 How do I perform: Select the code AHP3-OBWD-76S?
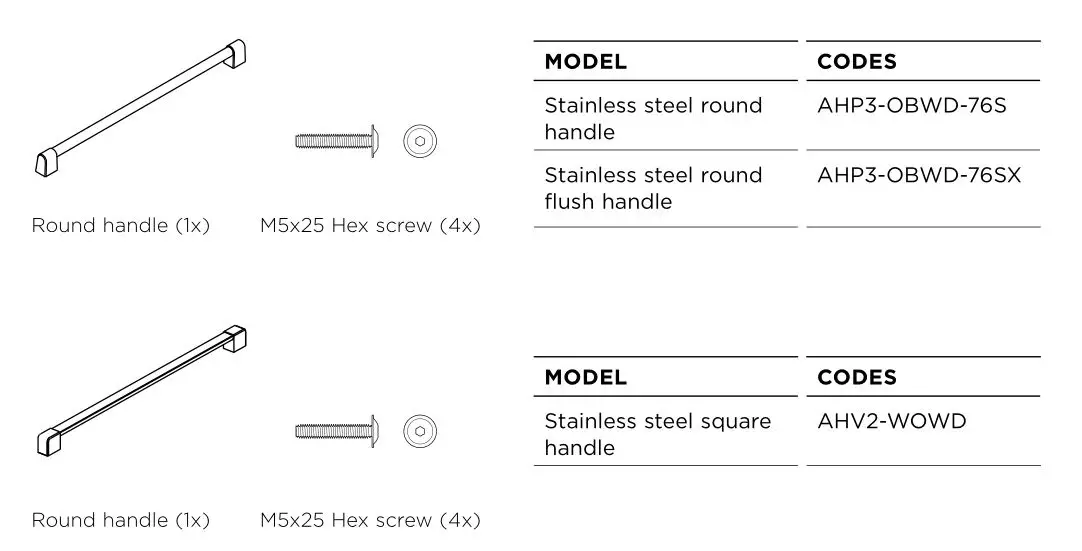click(912, 106)
